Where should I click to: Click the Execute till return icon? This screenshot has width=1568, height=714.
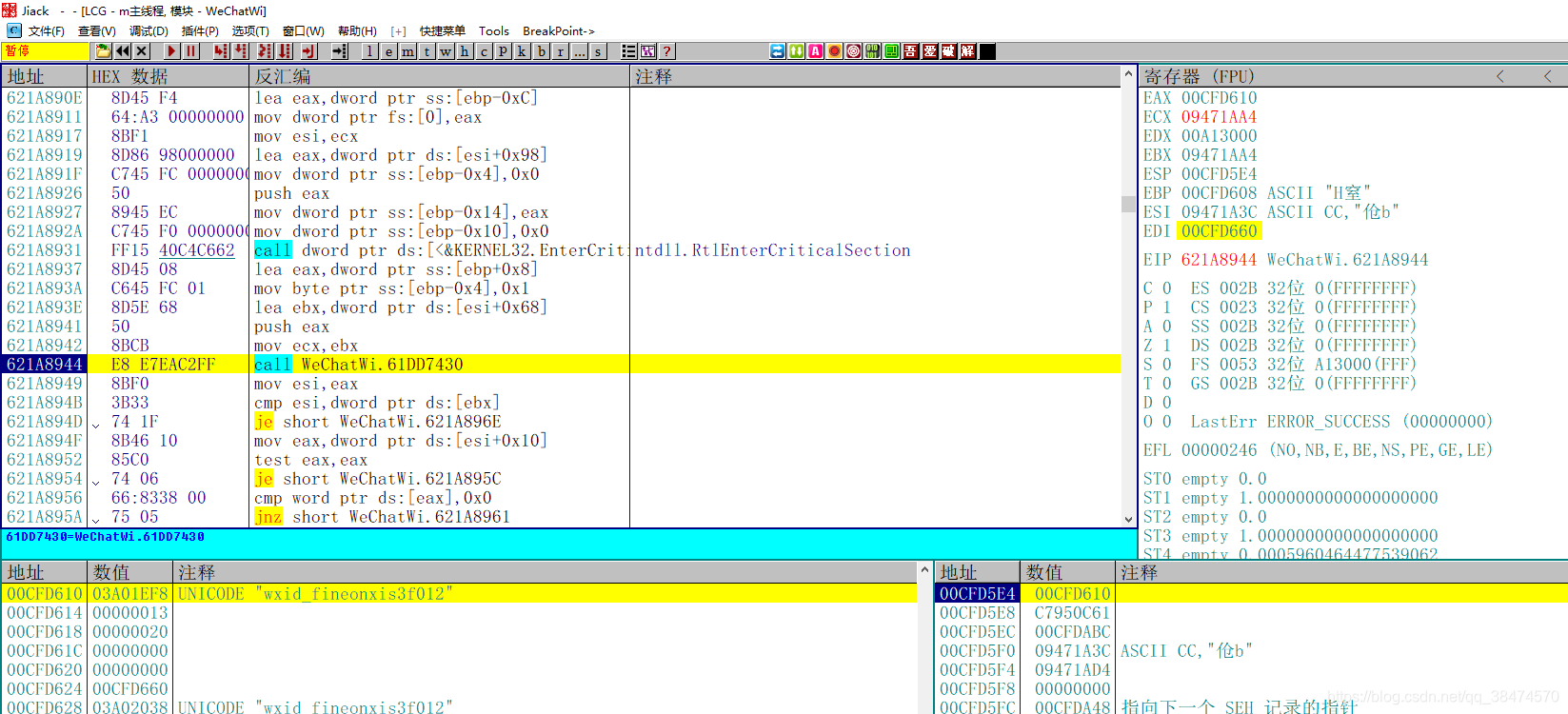308,51
